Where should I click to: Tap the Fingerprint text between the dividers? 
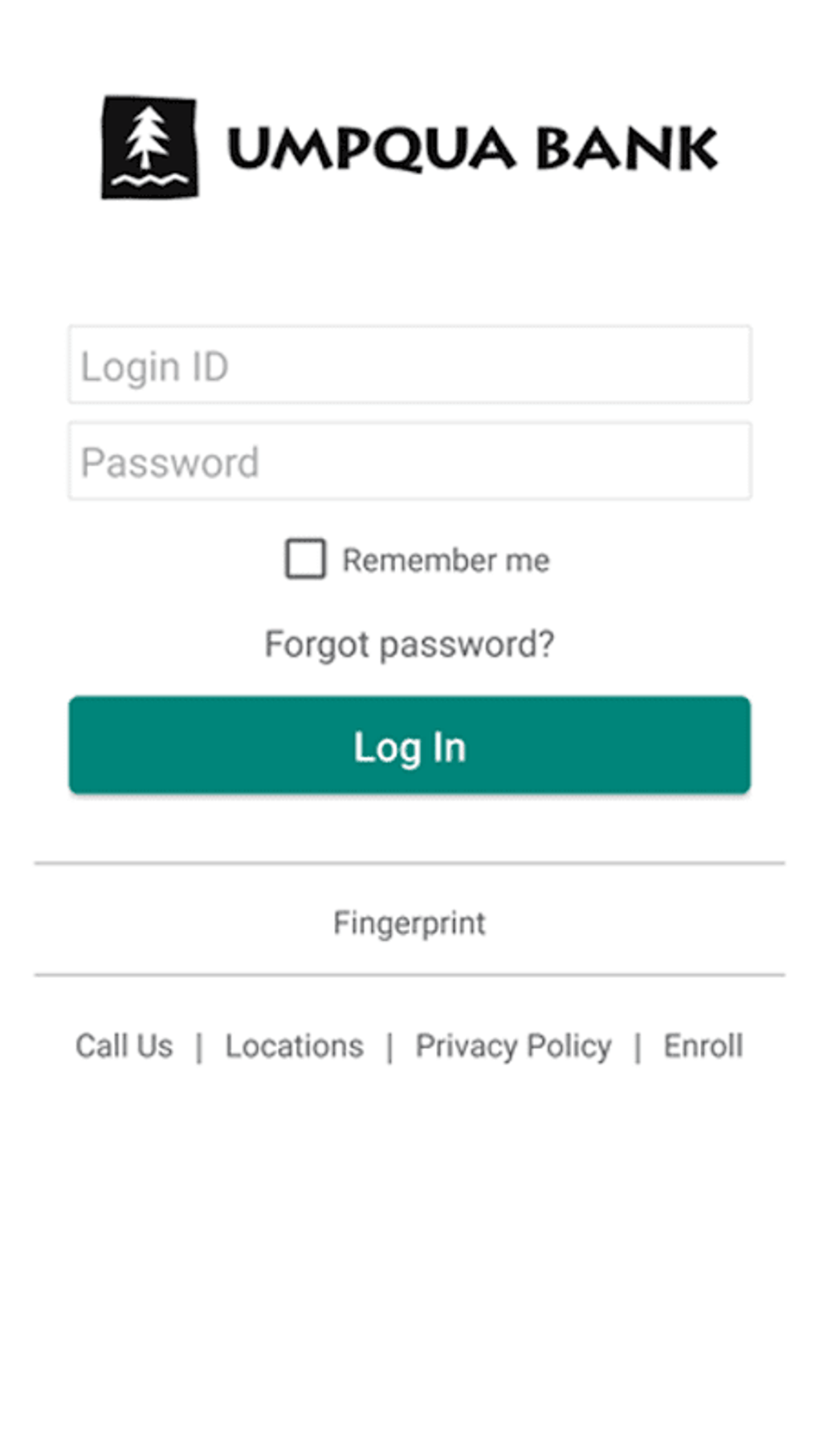409,923
